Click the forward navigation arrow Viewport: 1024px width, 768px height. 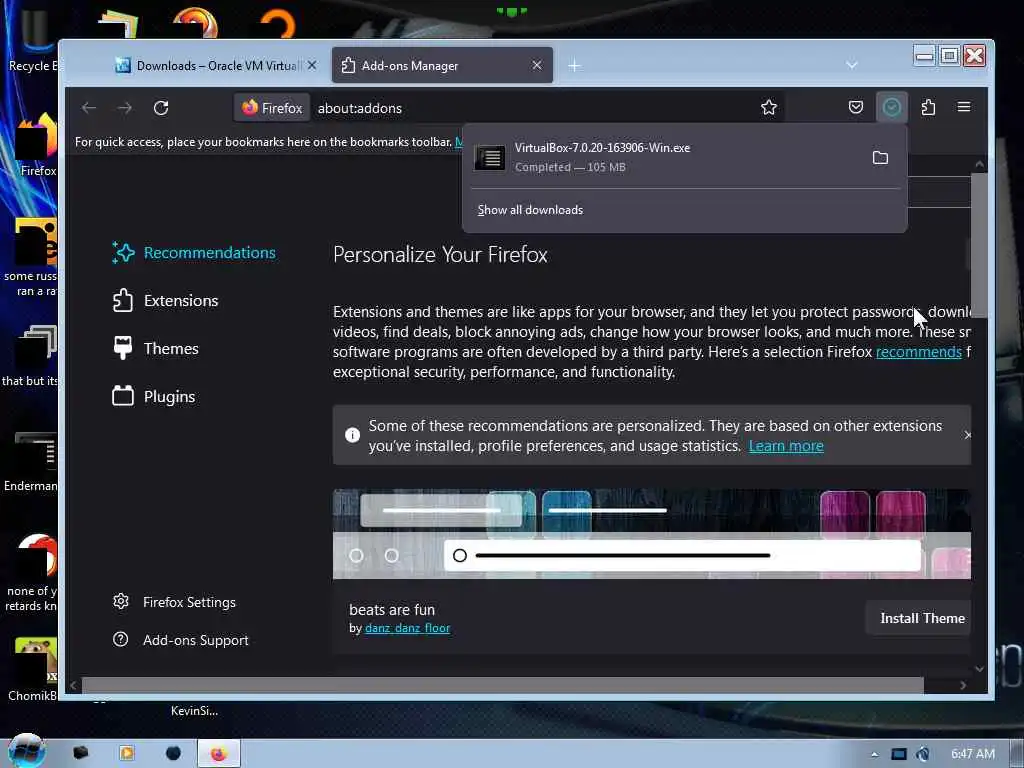click(125, 108)
